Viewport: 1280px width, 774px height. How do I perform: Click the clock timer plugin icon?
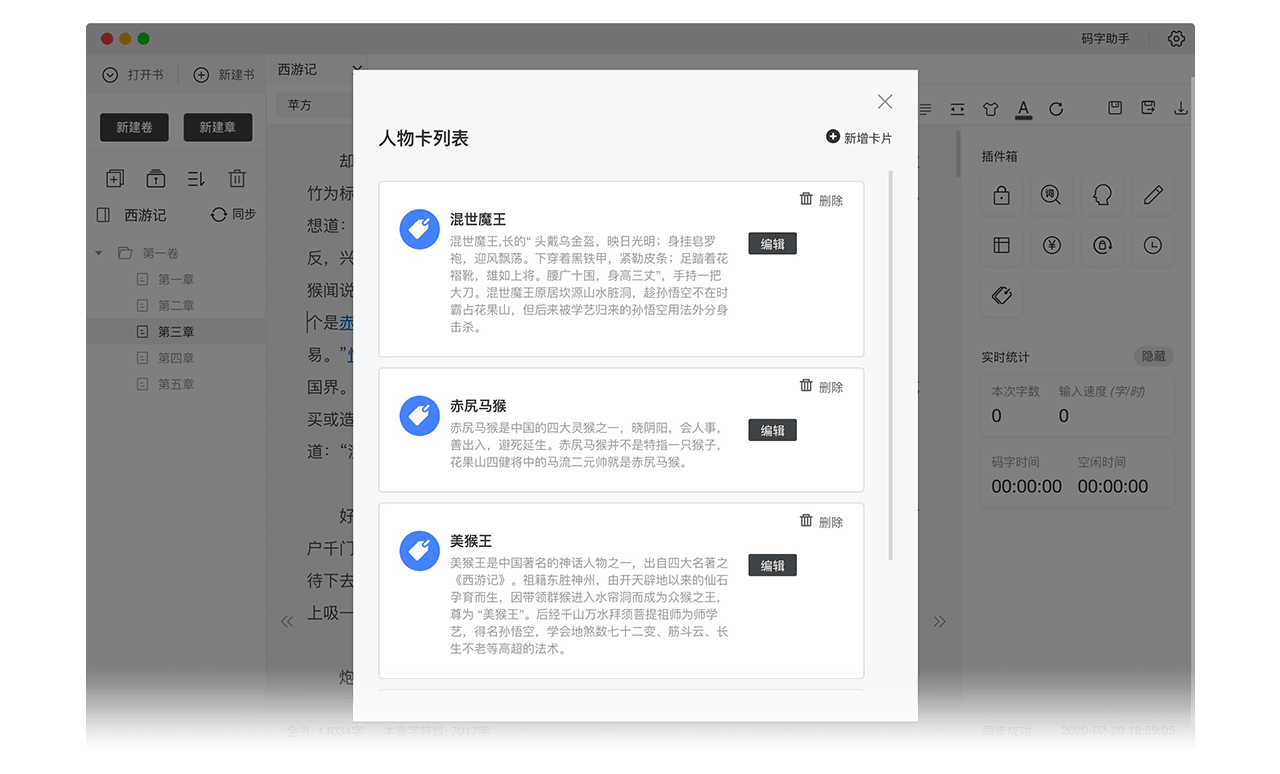click(1152, 246)
